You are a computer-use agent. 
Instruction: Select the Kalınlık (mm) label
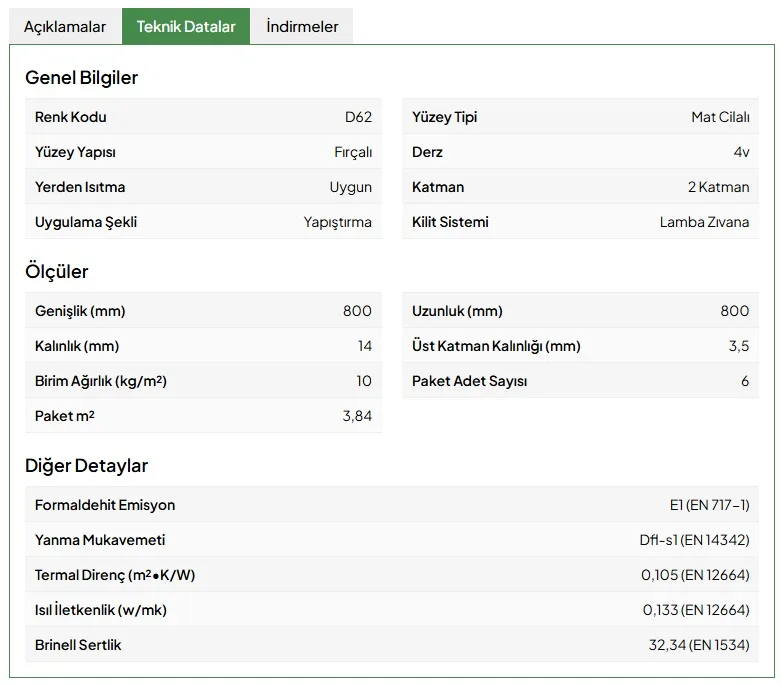click(77, 346)
